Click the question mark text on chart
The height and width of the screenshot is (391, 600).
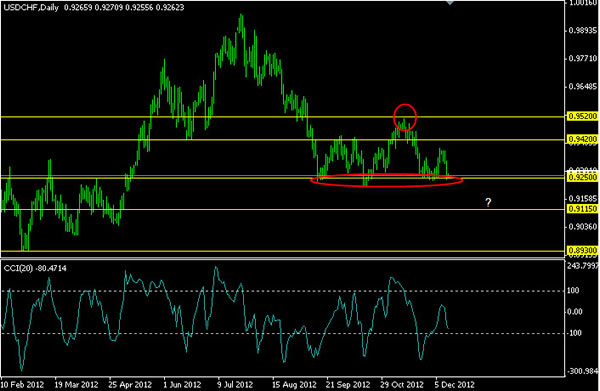pos(488,202)
